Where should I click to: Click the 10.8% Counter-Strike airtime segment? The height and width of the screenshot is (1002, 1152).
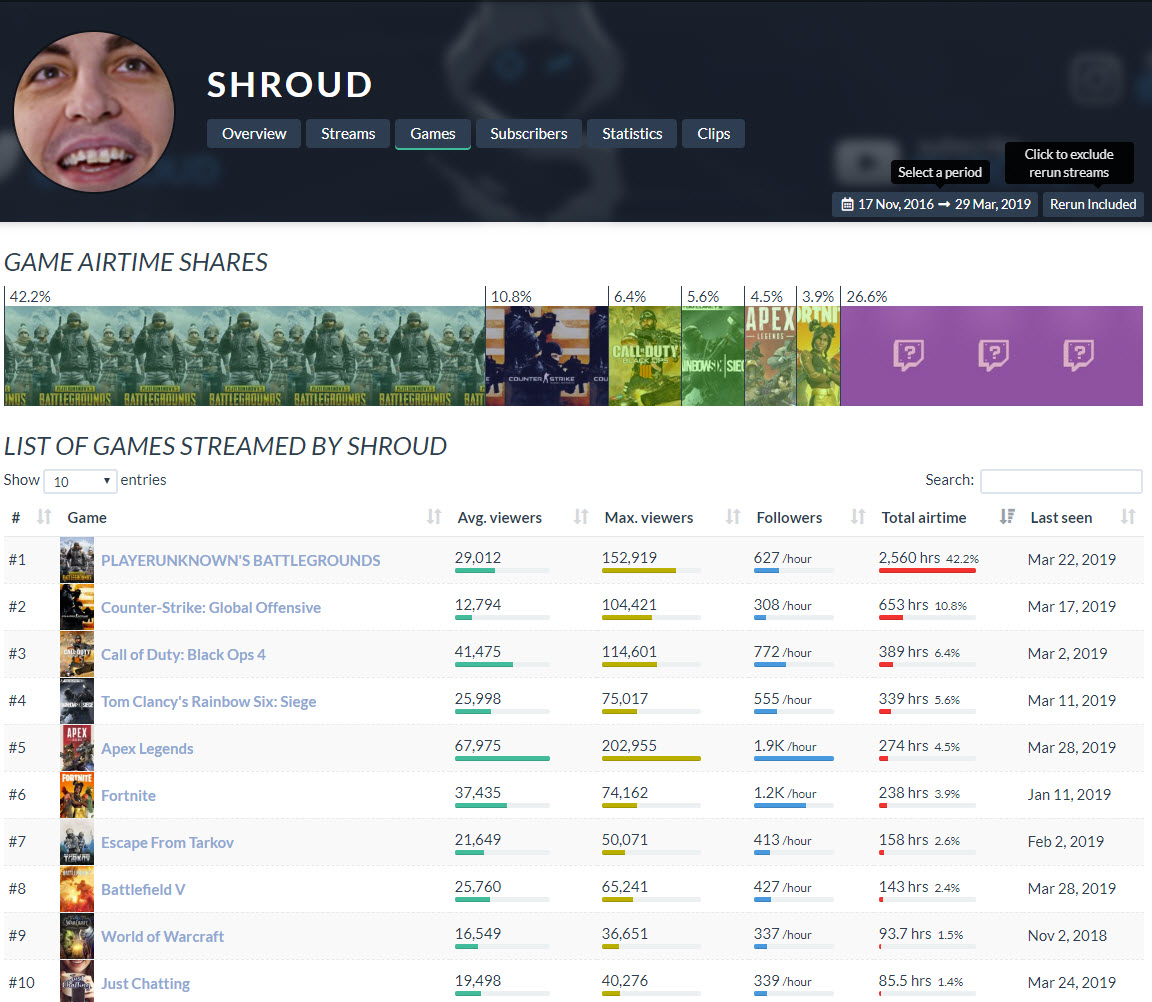pos(547,356)
